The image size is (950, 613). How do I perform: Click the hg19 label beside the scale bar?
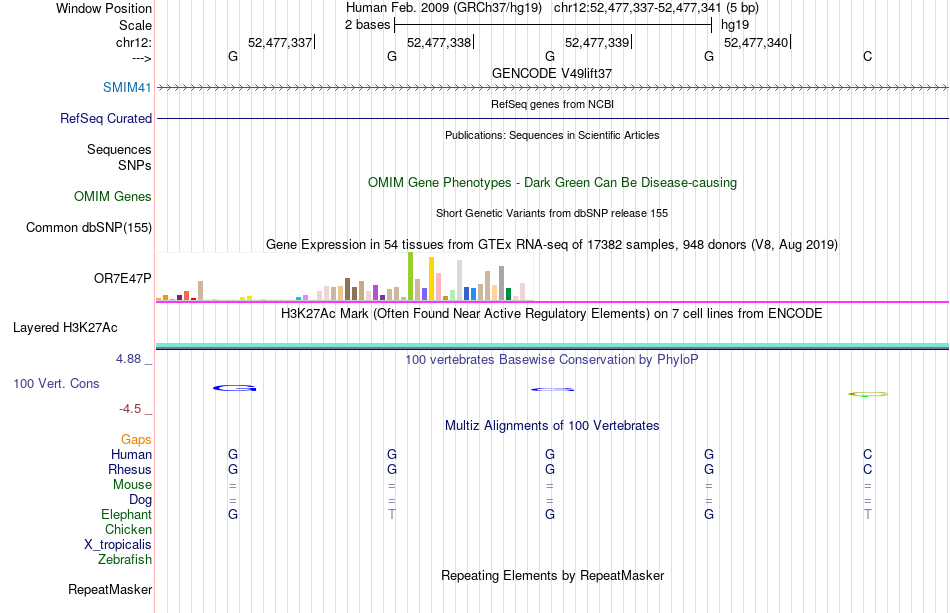coord(735,25)
